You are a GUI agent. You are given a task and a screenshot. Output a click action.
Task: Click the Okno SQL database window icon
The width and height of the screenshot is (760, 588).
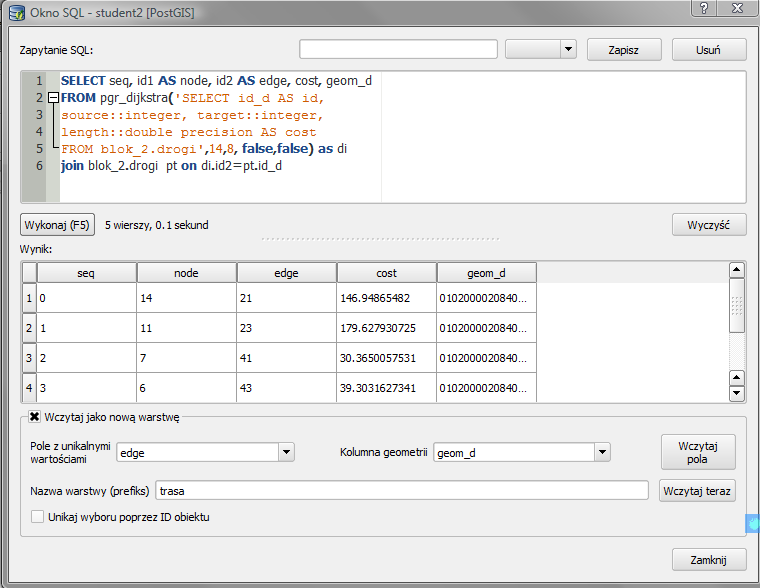(17, 12)
